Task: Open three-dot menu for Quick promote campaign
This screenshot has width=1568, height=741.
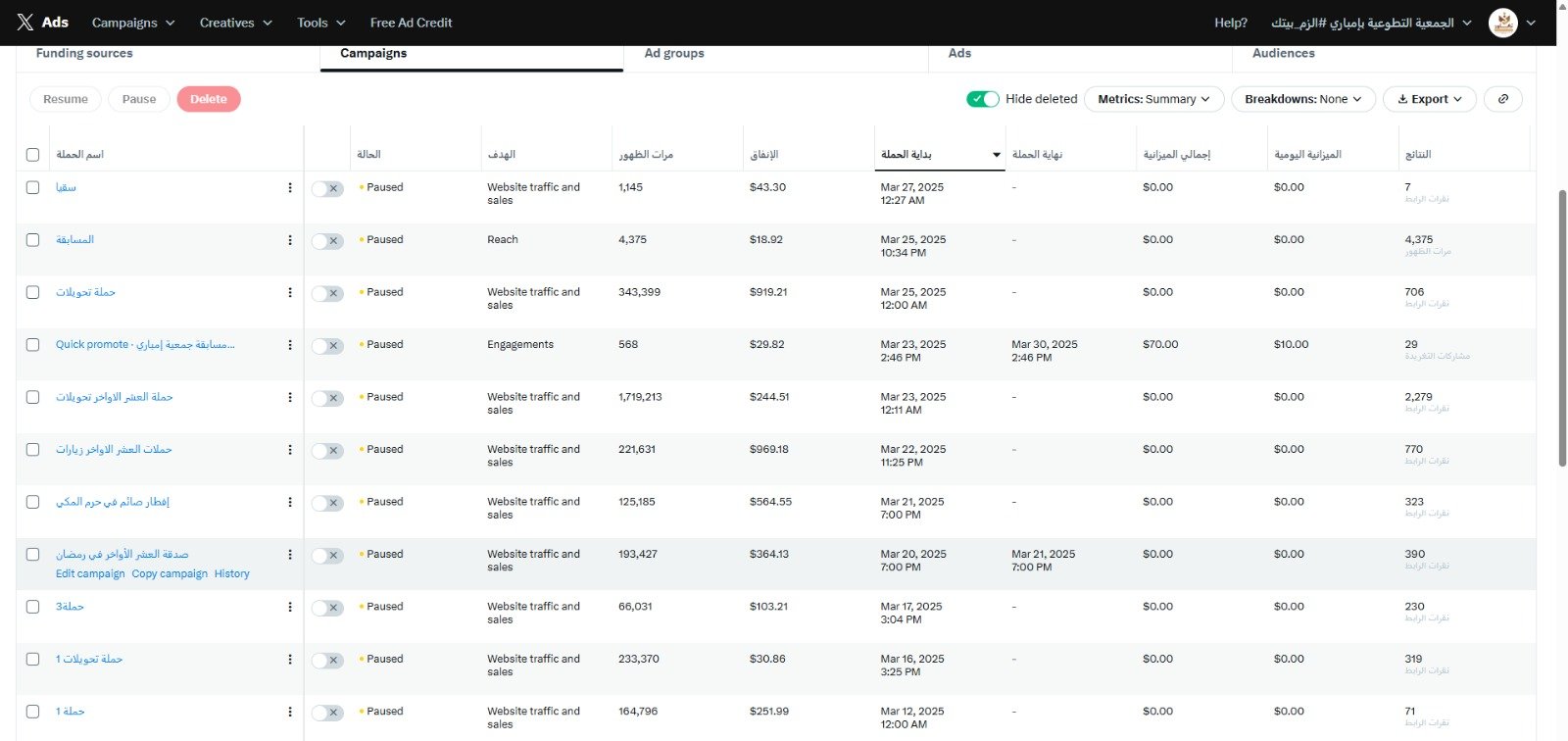Action: 290,345
